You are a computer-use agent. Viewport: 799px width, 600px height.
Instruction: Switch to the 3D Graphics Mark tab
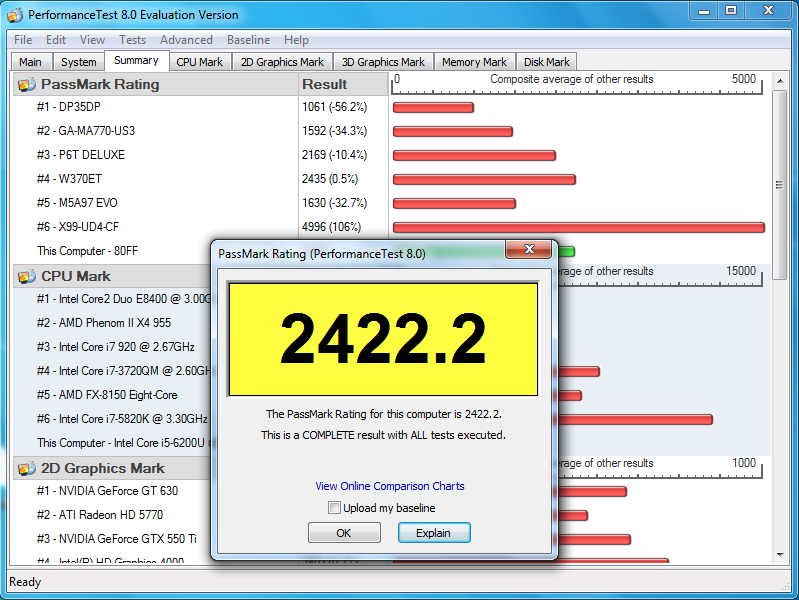pyautogui.click(x=383, y=62)
